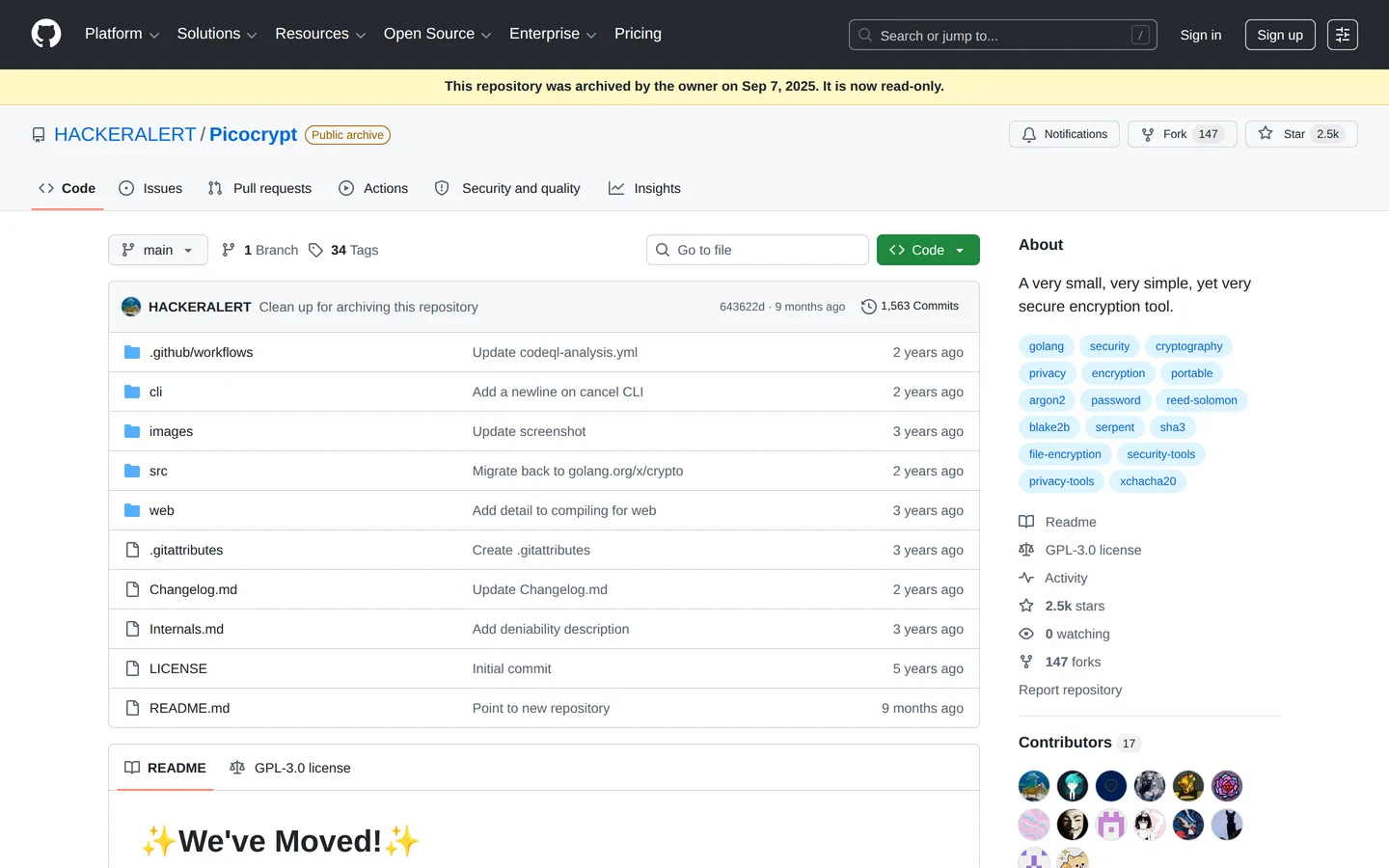This screenshot has width=1389, height=868.
Task: Switch to the Insights tab
Action: 644,188
